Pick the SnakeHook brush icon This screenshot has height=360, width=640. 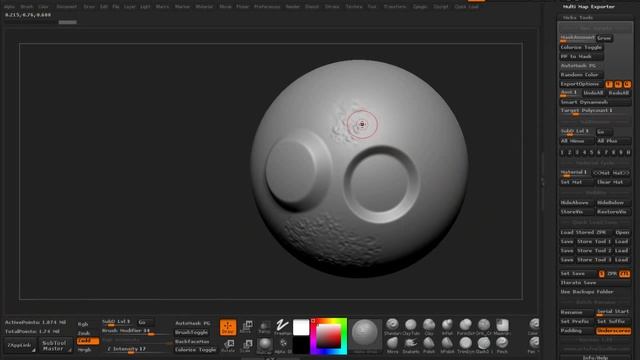(x=411, y=345)
